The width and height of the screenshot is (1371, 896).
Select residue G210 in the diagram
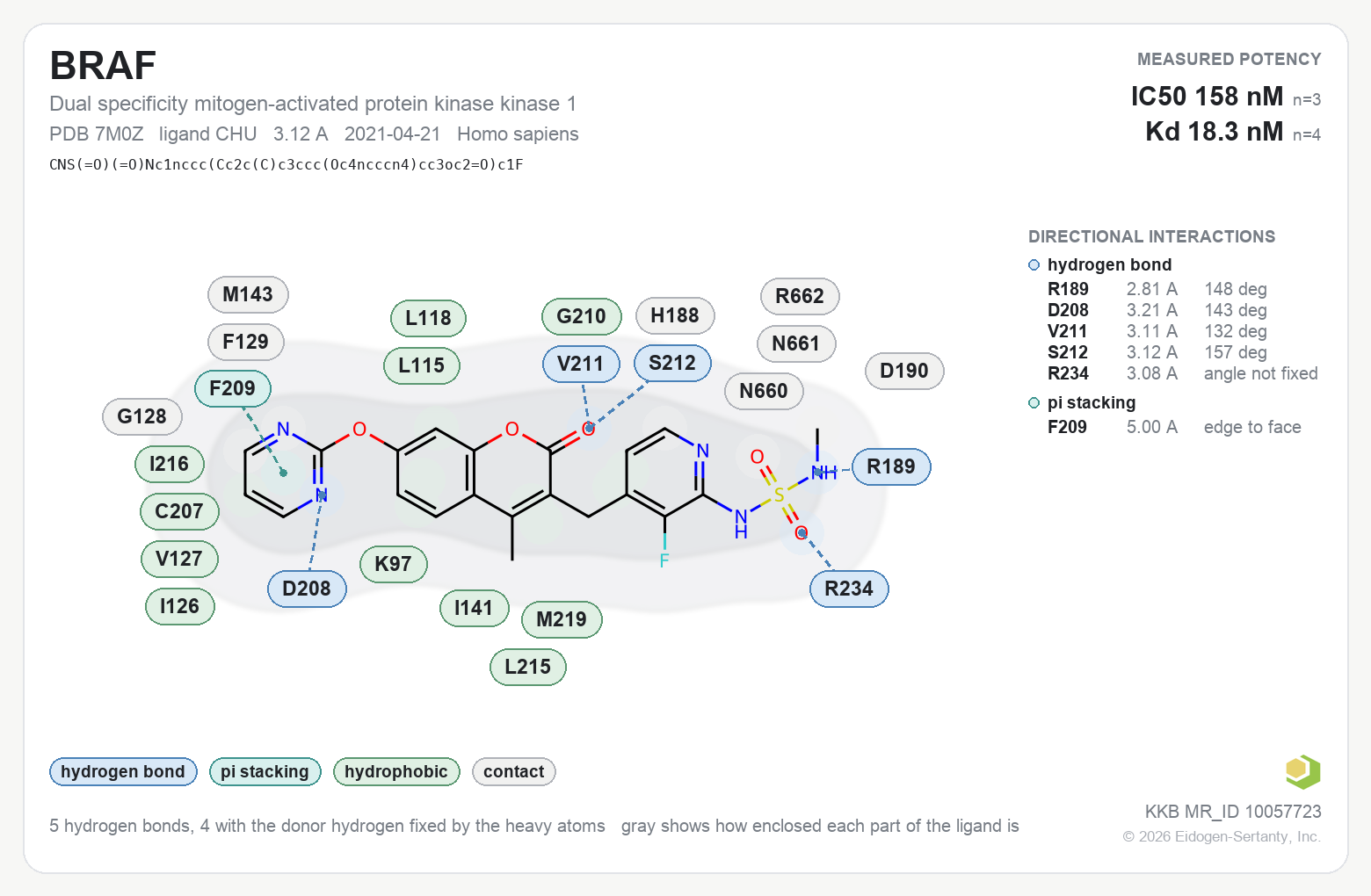pyautogui.click(x=582, y=316)
